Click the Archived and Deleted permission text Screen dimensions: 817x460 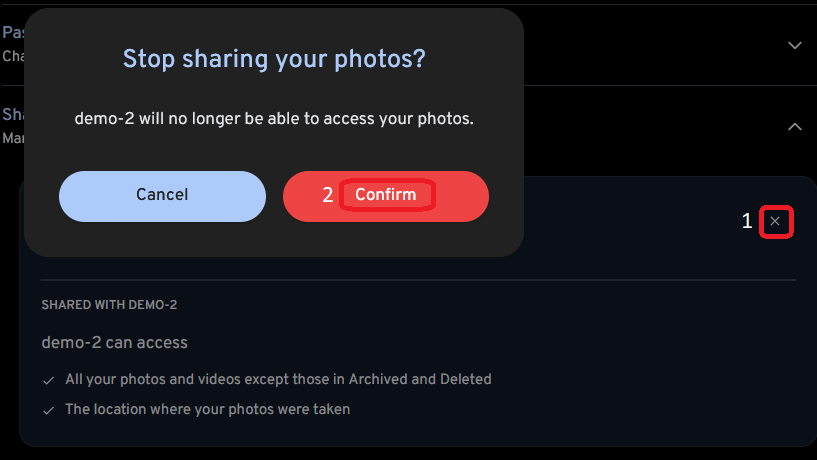278,380
